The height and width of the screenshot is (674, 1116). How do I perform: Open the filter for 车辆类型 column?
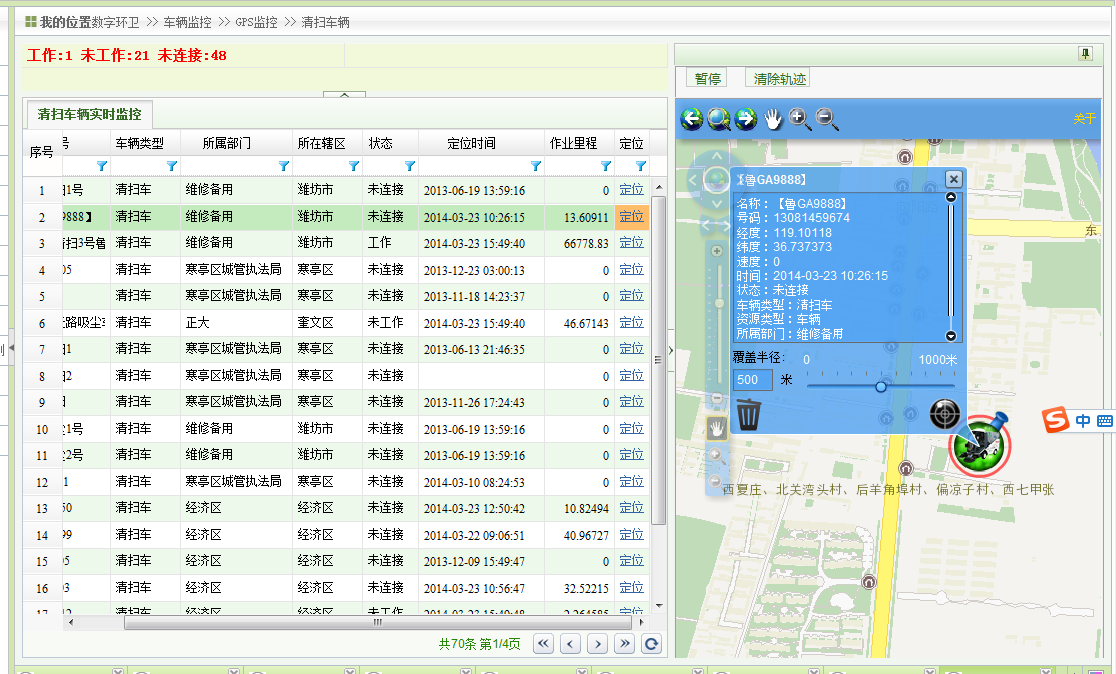tap(171, 166)
